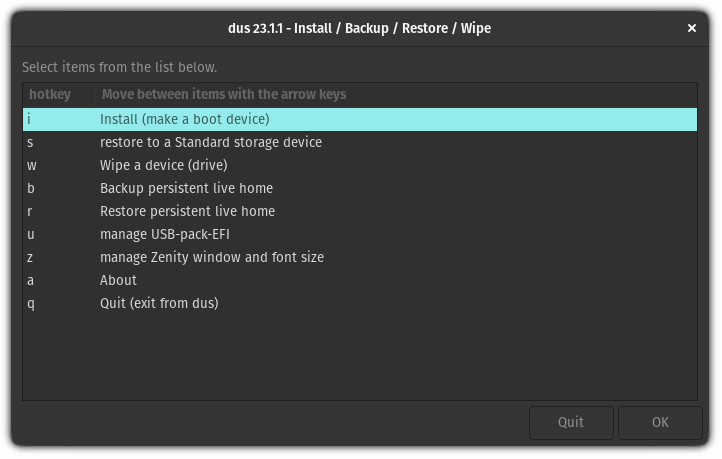Choose restore to a Standard storage device

pos(211,142)
